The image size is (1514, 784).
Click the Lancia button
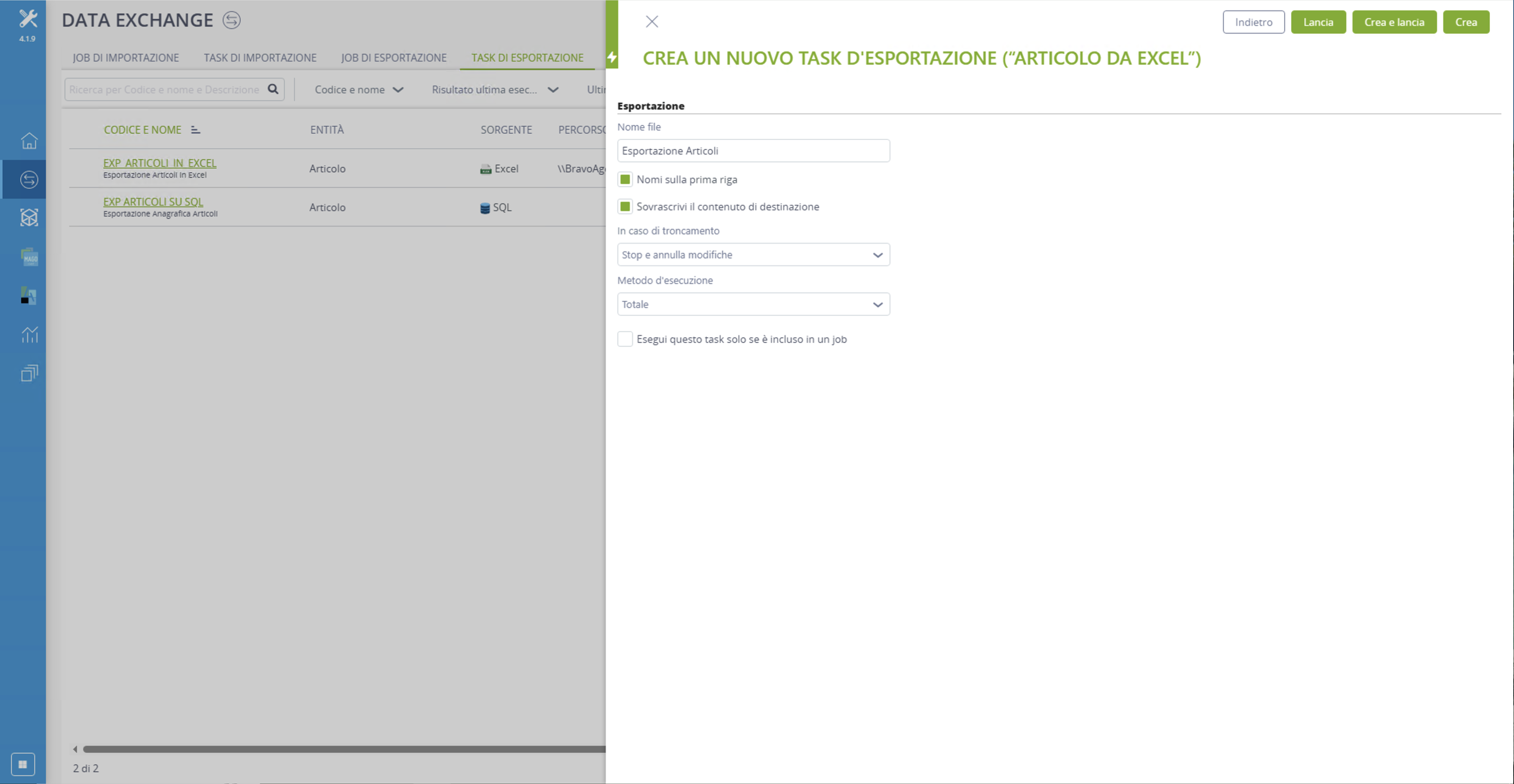[x=1318, y=22]
